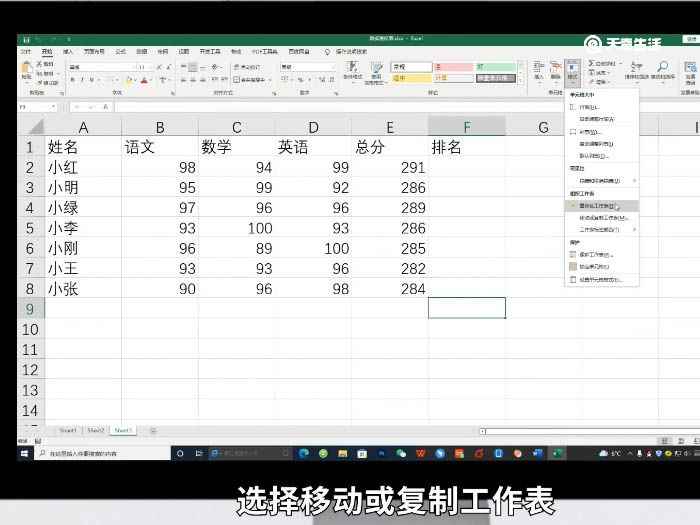
Task: Toggle Underline formatting
Action: (x=92, y=80)
